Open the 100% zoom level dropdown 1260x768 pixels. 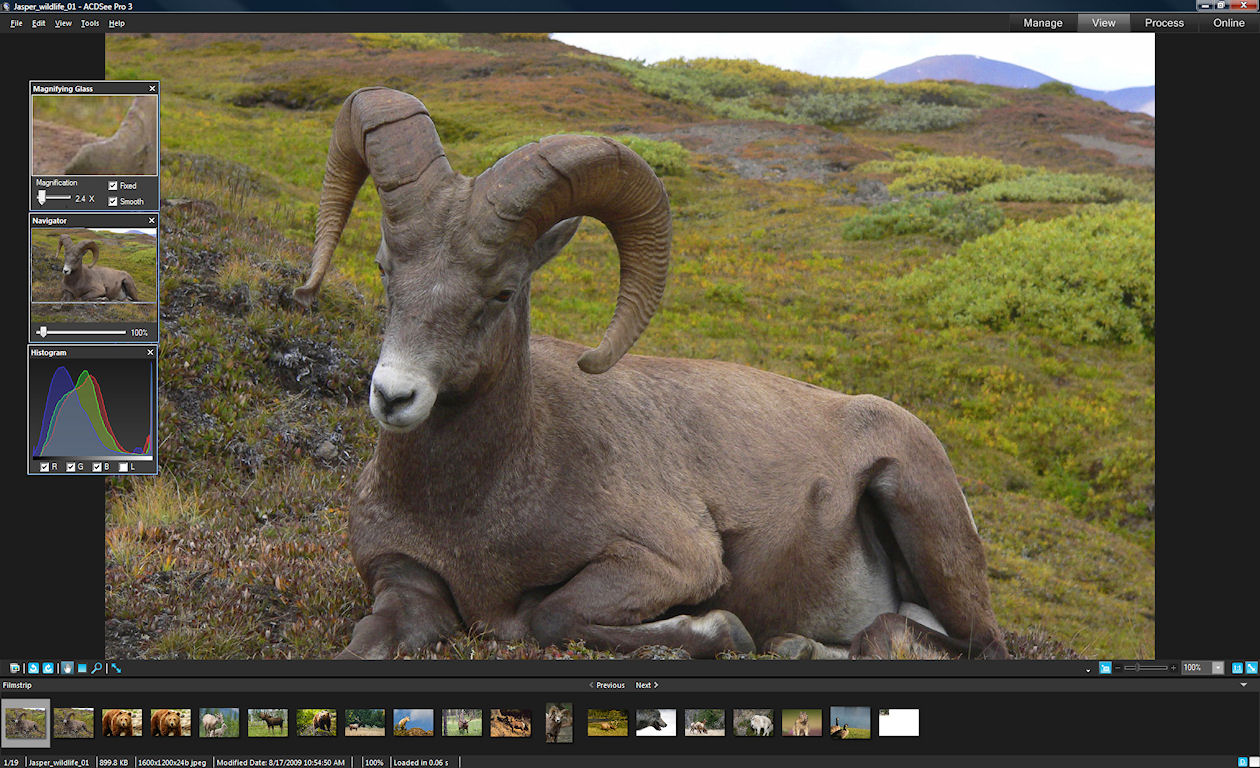[1217, 668]
